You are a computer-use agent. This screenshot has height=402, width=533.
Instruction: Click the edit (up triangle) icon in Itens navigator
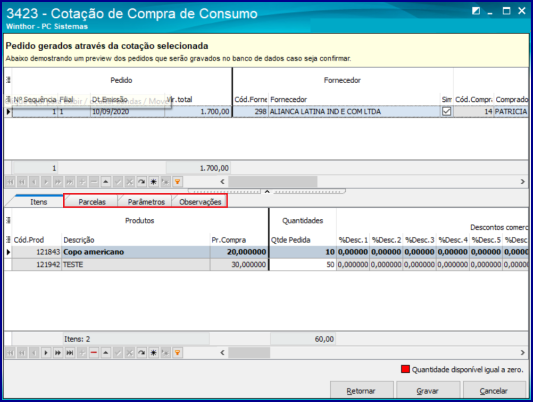click(106, 353)
